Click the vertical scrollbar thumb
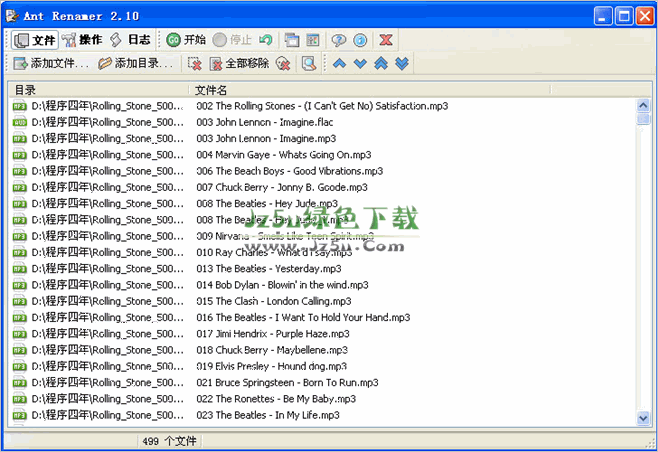 (x=643, y=119)
